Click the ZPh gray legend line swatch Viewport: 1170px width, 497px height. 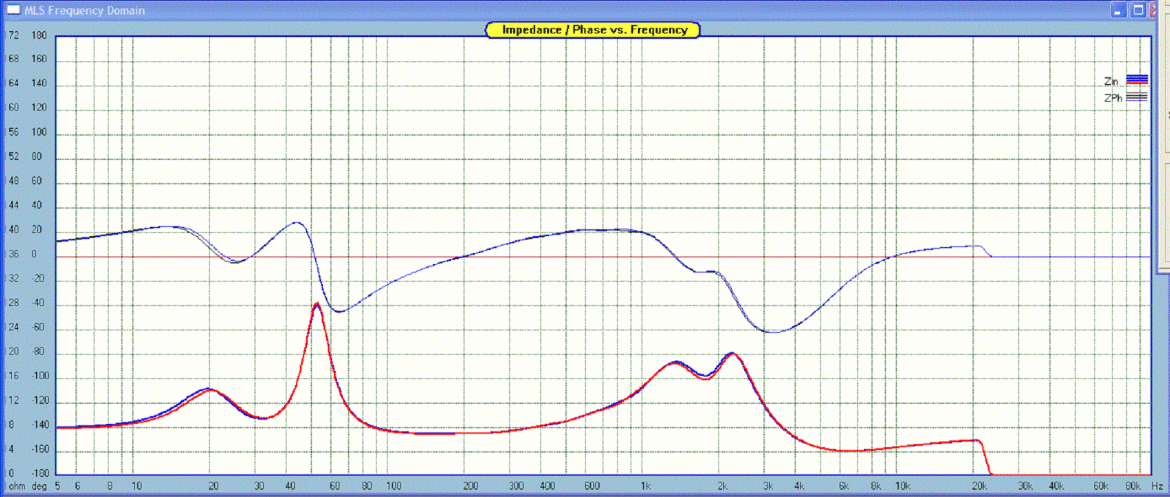click(1136, 97)
